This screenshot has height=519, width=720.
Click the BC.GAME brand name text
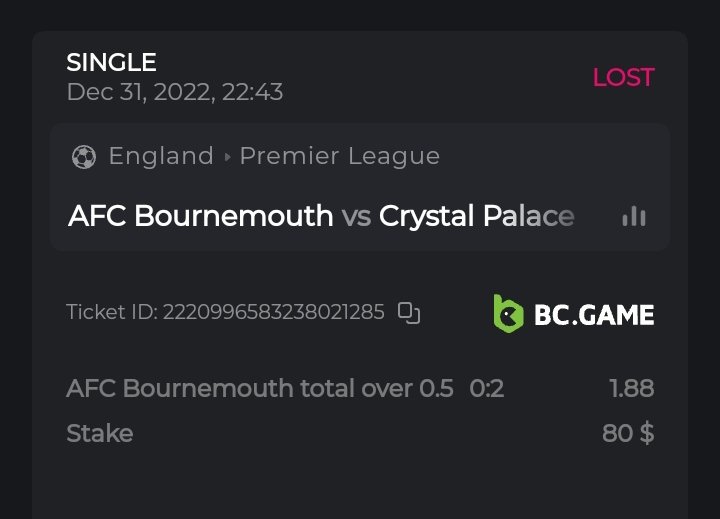(x=594, y=315)
